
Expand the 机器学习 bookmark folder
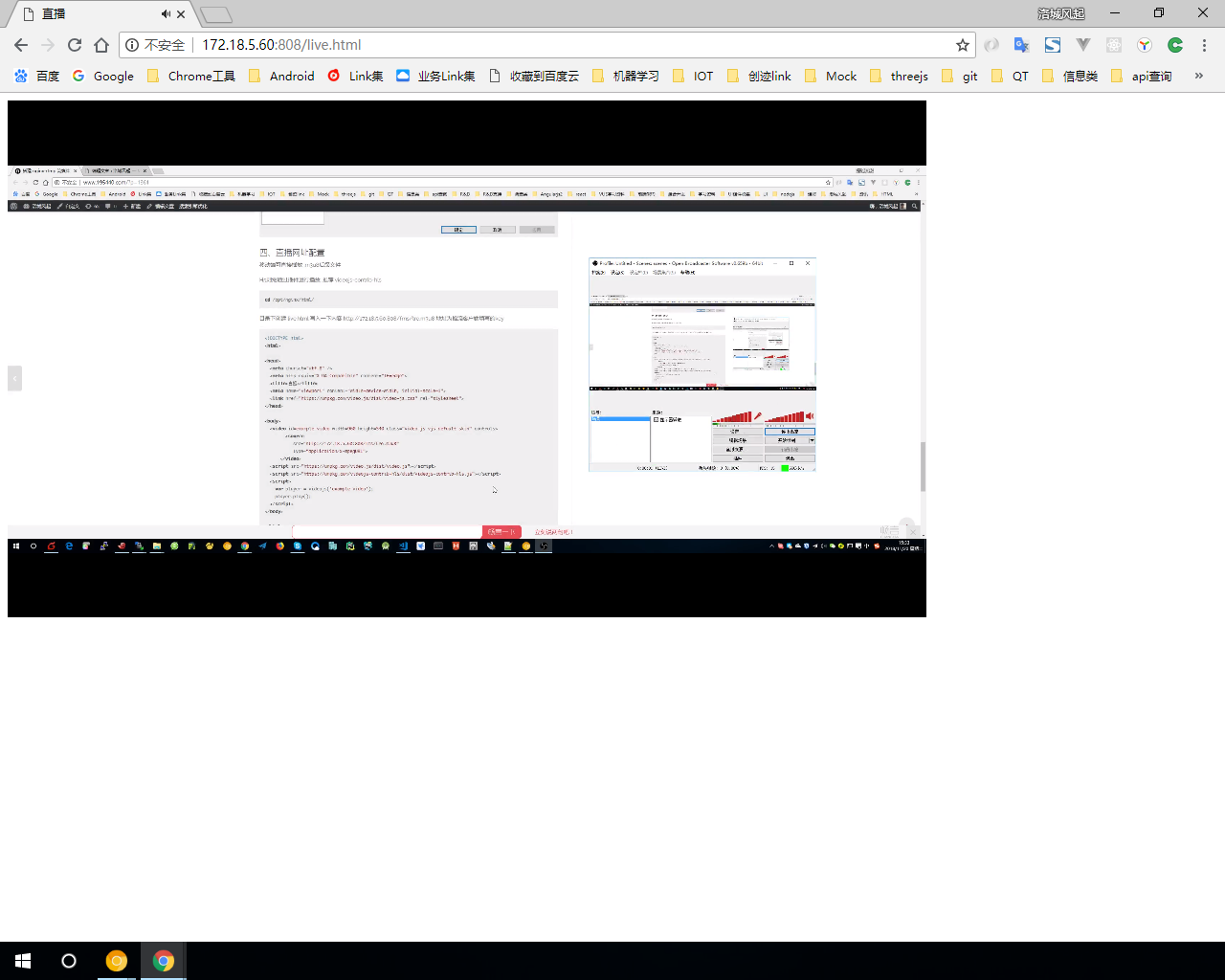click(626, 76)
